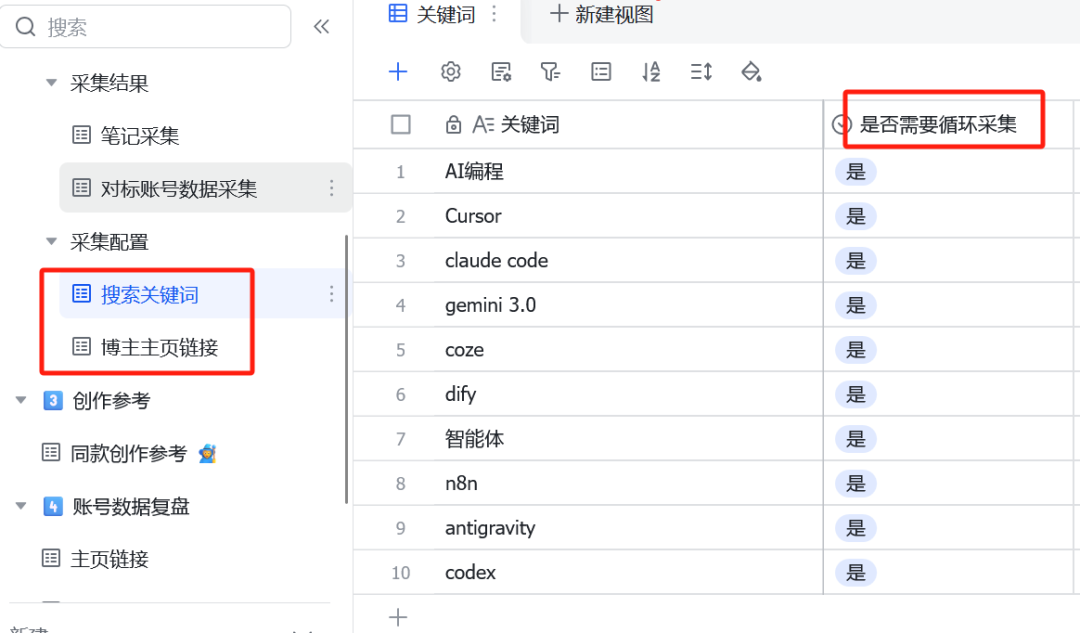Click lock icon in 关键词 column header
1080x633 pixels.
point(453,125)
